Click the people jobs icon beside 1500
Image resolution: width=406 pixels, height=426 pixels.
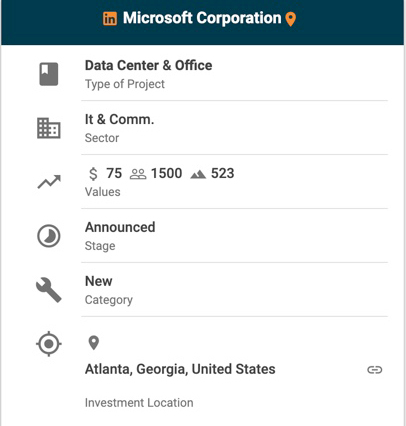pyautogui.click(x=138, y=174)
